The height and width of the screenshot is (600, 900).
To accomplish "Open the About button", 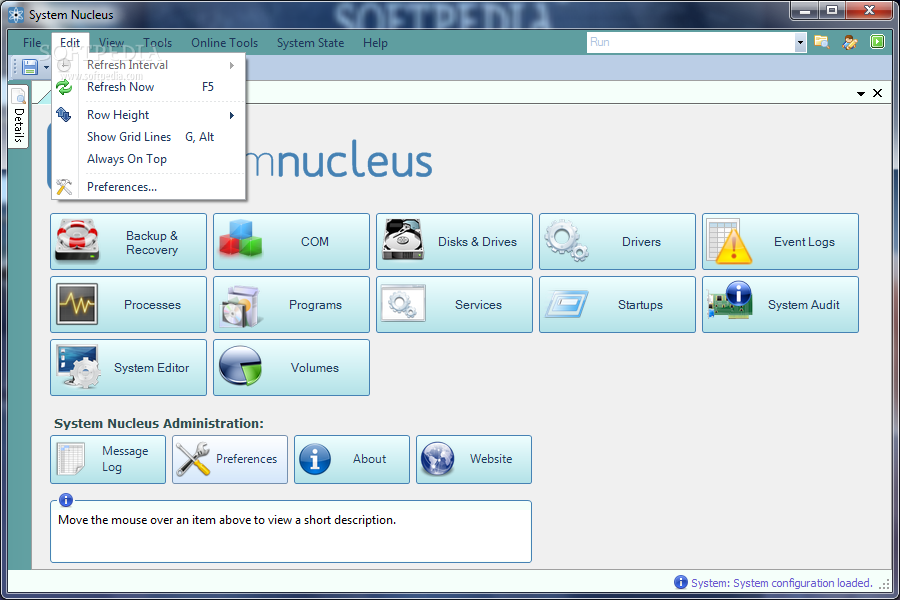I will pyautogui.click(x=352, y=459).
